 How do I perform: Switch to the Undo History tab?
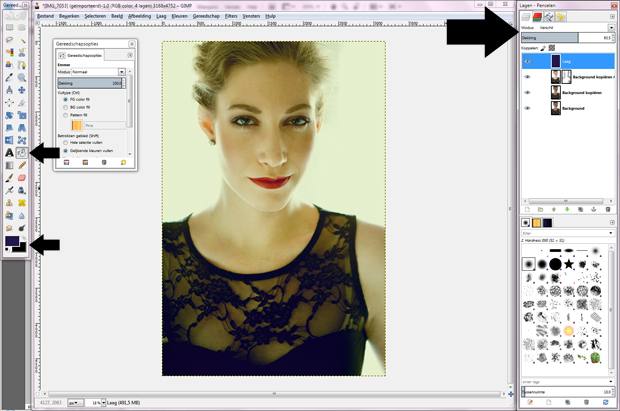[560, 16]
